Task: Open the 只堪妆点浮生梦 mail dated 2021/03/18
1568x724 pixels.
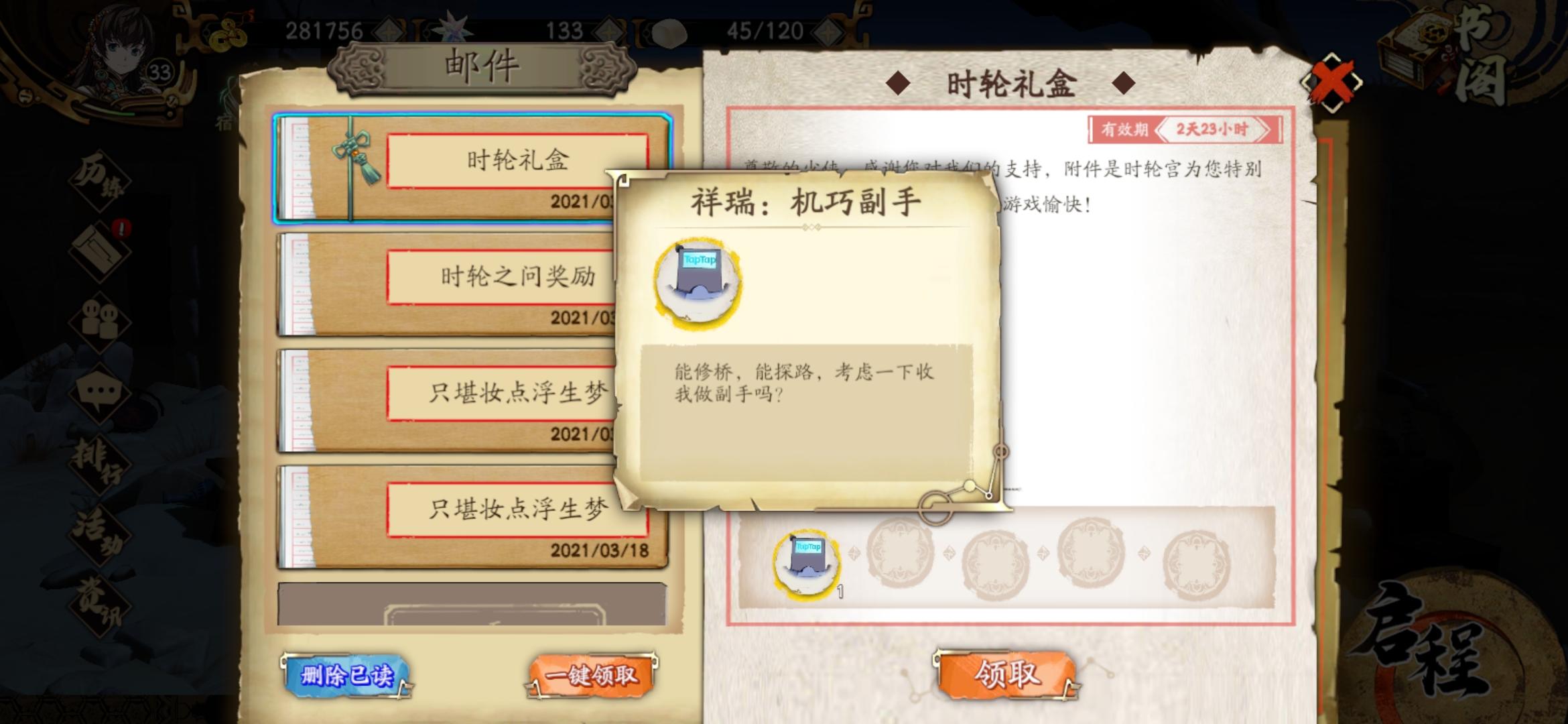Action: pyautogui.click(x=472, y=518)
